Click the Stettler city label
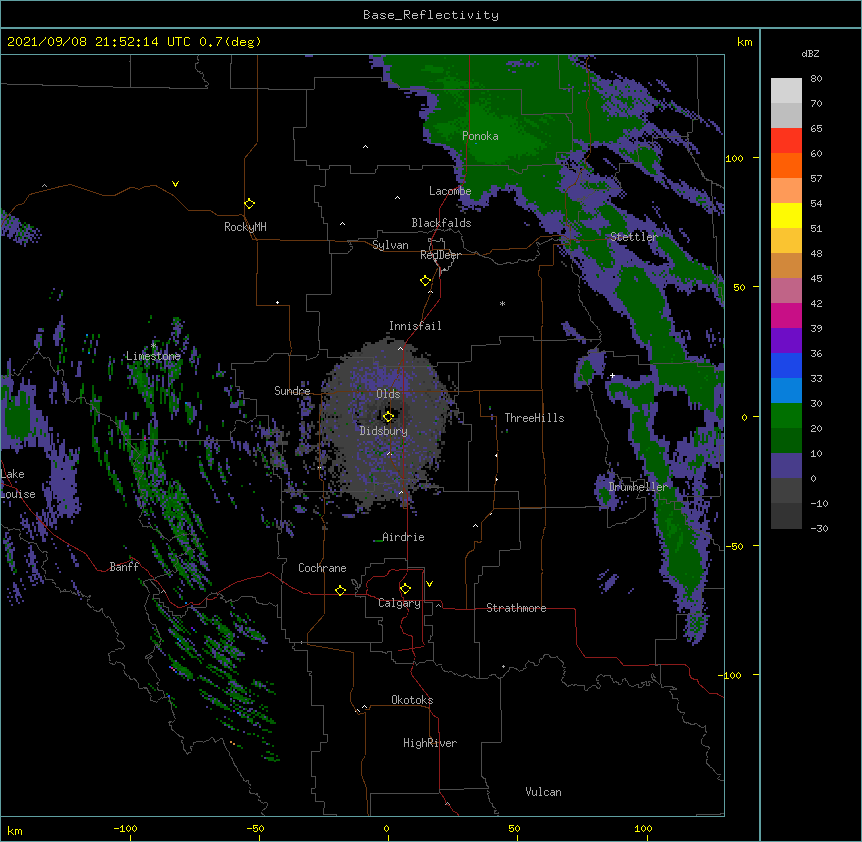Image resolution: width=862 pixels, height=842 pixels. 633,237
